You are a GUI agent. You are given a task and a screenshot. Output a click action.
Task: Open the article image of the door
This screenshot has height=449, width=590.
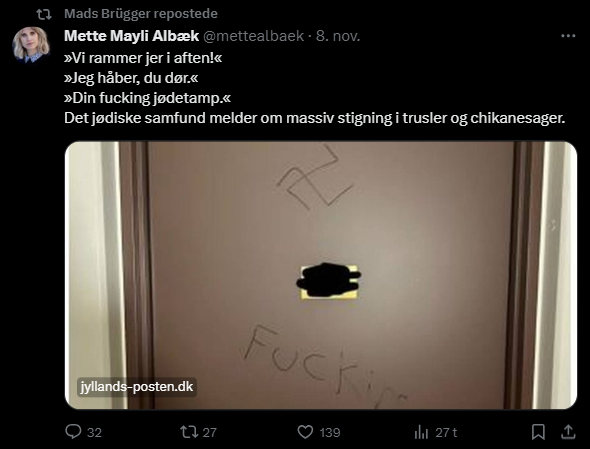coord(321,275)
